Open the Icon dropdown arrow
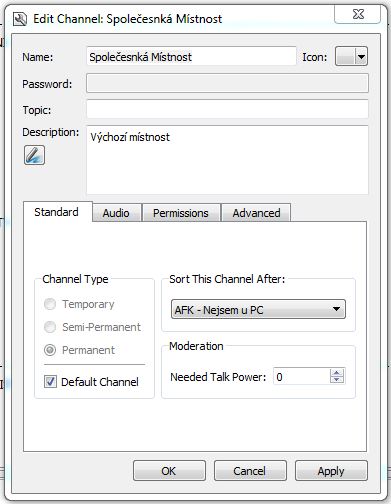391x504 pixels. 361,57
